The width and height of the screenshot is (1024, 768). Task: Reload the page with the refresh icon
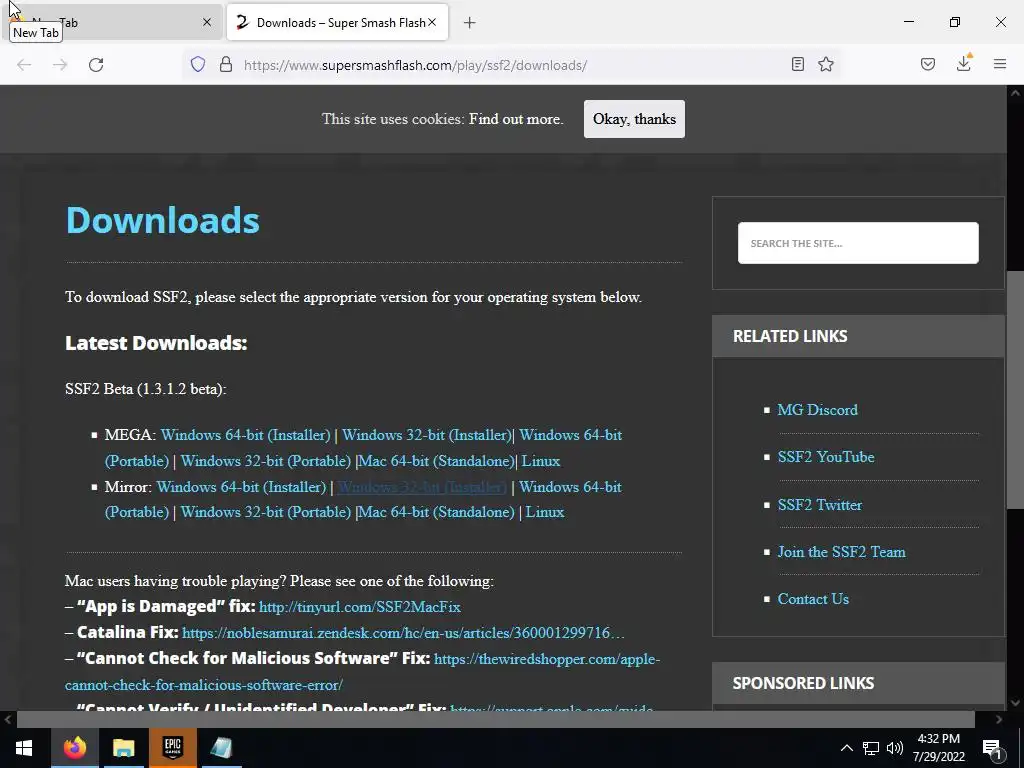pos(96,65)
